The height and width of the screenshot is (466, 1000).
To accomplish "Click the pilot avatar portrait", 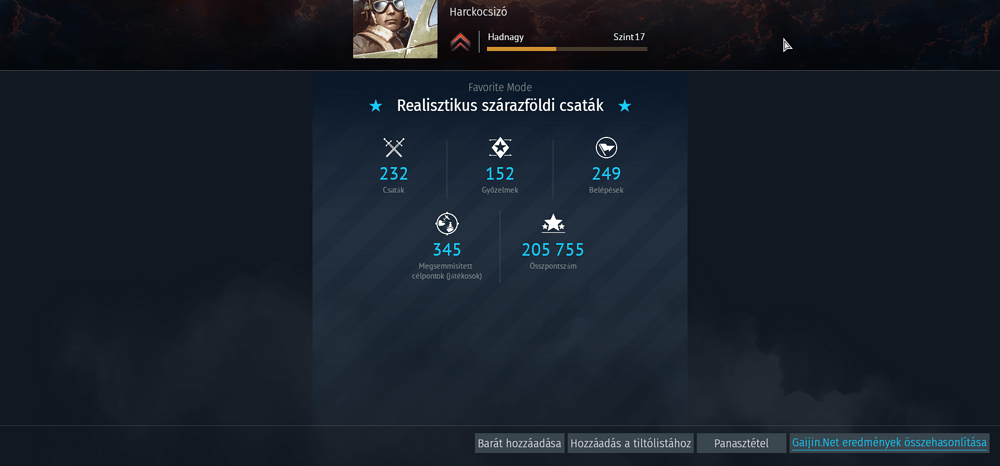I will (395, 29).
